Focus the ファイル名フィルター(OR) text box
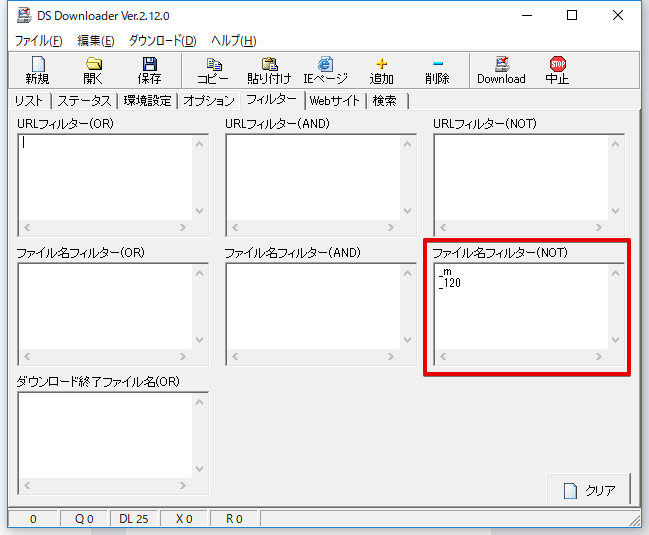This screenshot has height=535, width=649. 106,307
